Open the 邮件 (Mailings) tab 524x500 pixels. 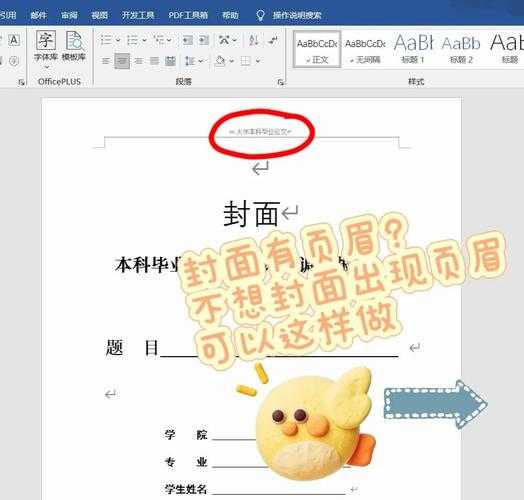coord(38,15)
